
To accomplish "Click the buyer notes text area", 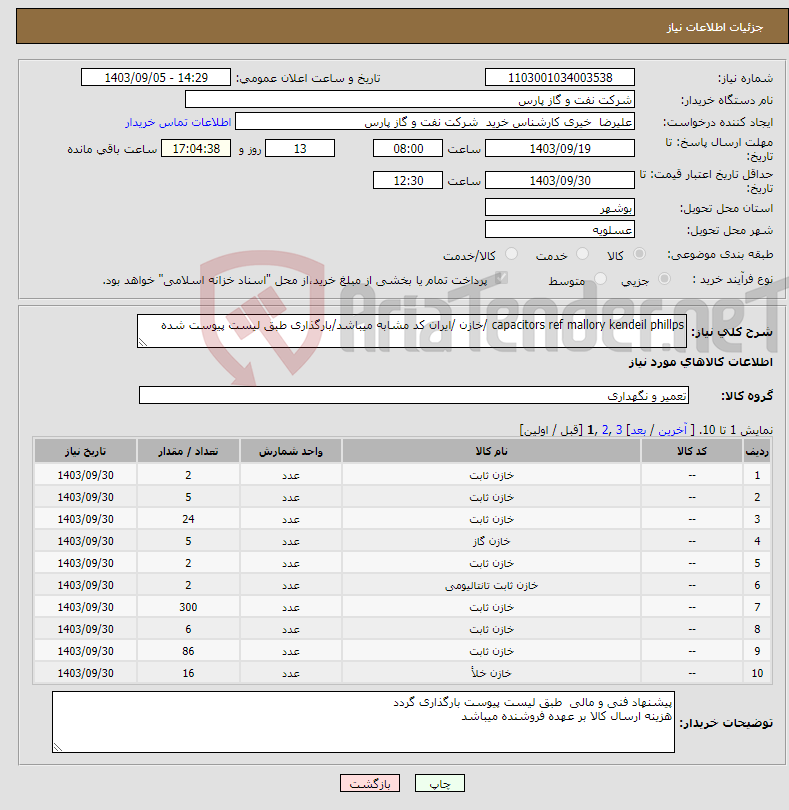I will pos(363,722).
